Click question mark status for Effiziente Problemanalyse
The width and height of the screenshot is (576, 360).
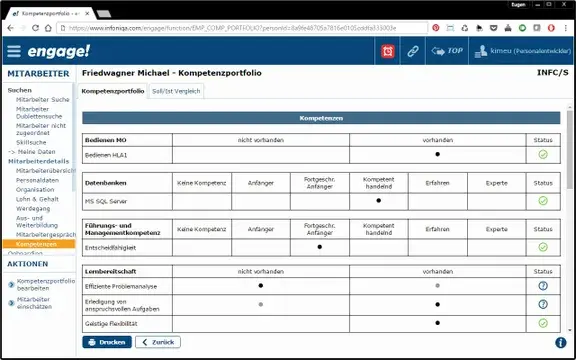pos(543,285)
